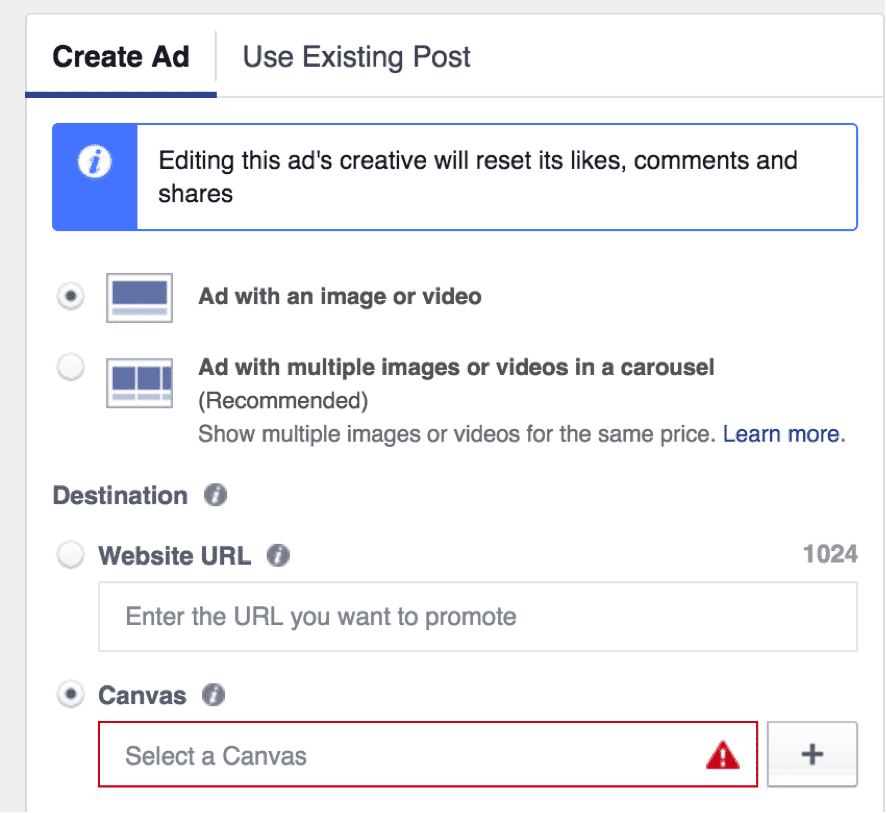Image resolution: width=886 pixels, height=813 pixels.
Task: Select the carousel ad radio button
Action: coord(71,367)
